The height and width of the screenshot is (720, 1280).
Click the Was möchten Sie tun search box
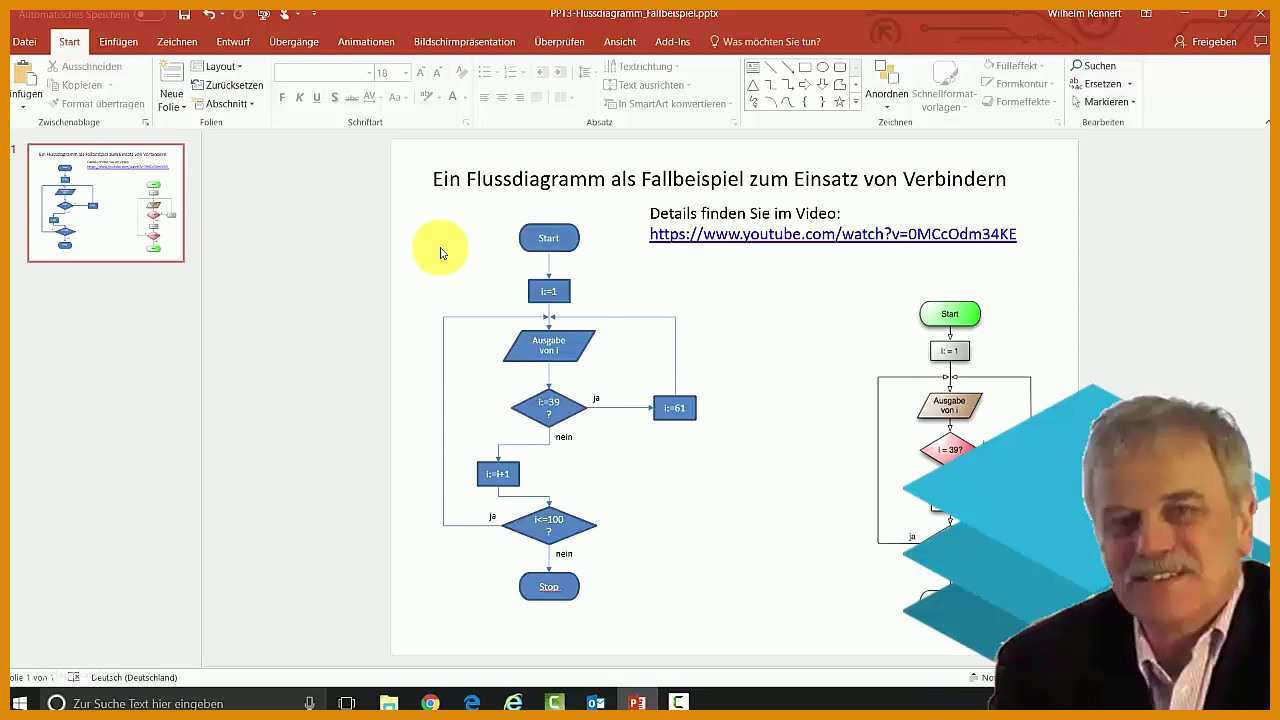tap(765, 42)
